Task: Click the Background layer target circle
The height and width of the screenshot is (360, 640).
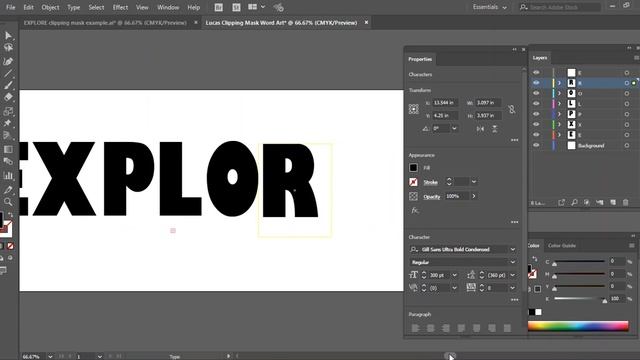Action: [627, 145]
